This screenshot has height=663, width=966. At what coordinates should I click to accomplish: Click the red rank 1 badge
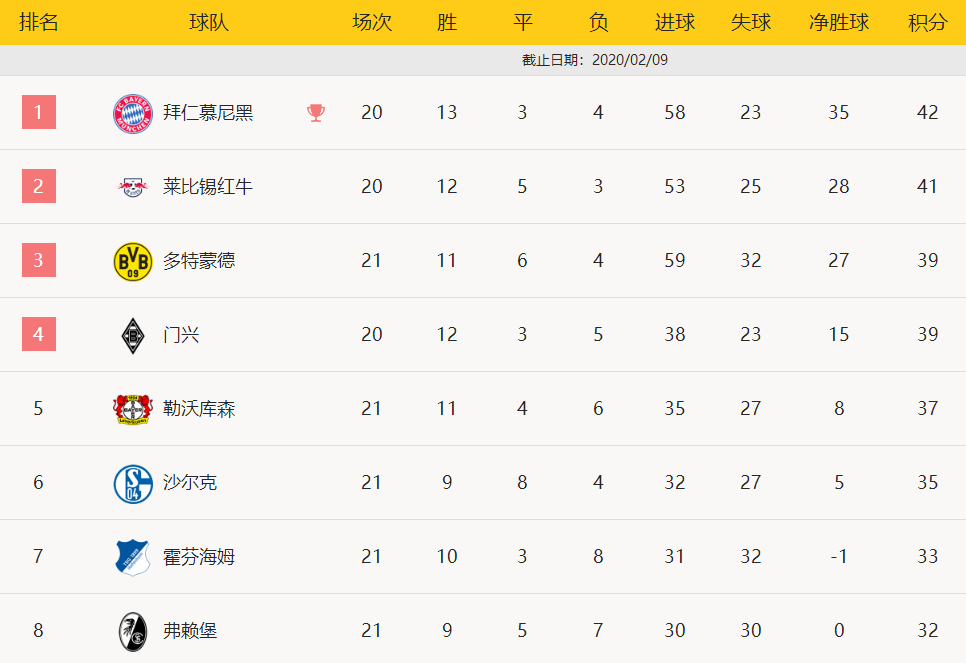pyautogui.click(x=39, y=112)
